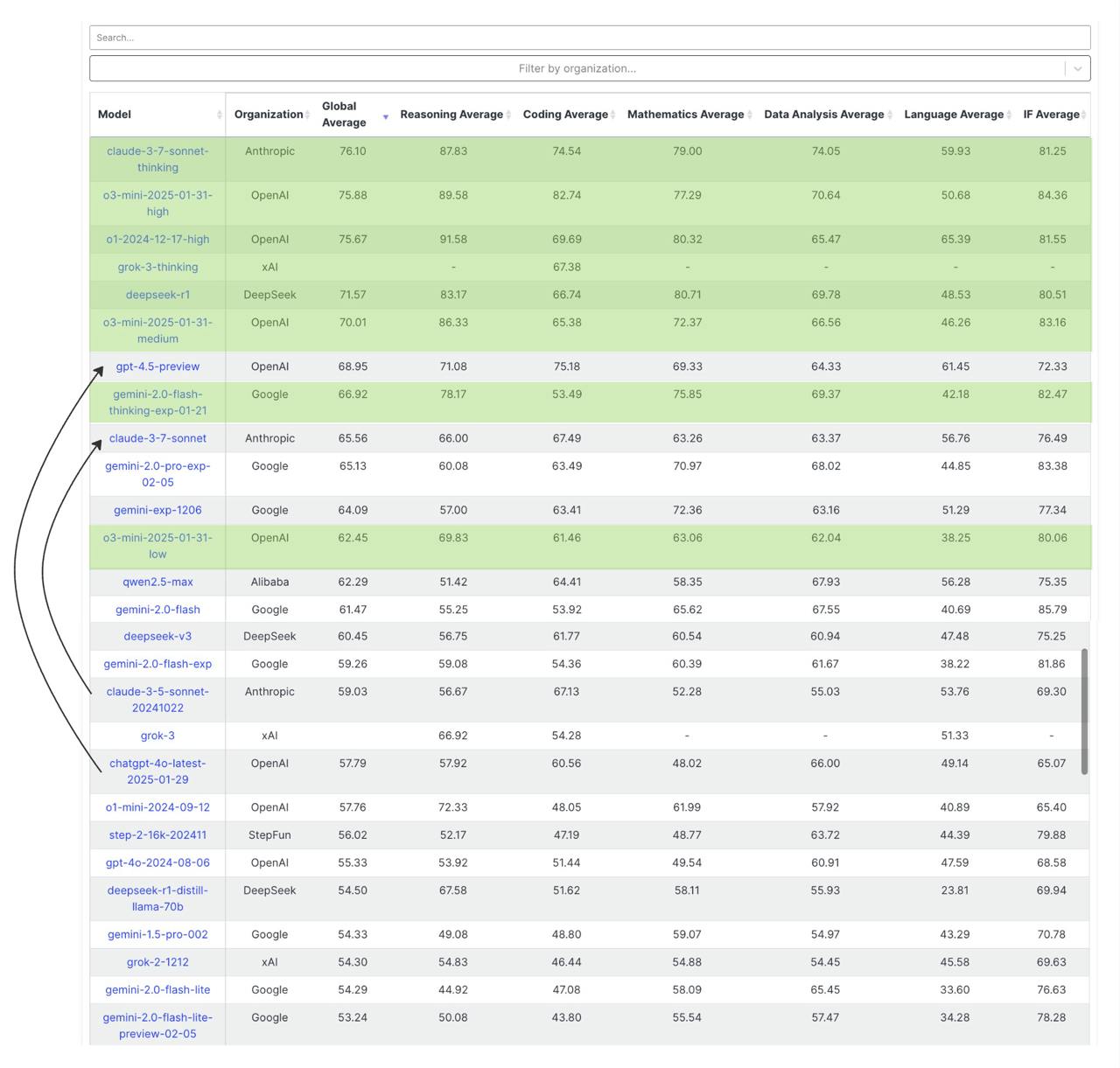
Task: Click the Reasoning Average header text
Action: [x=451, y=115]
